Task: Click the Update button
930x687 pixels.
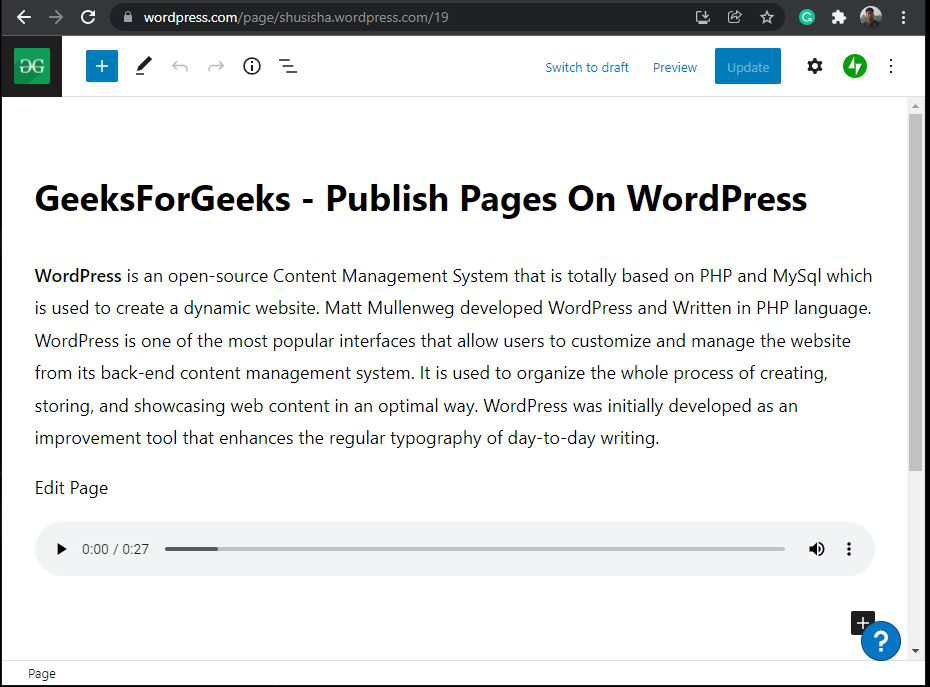Action: point(748,66)
